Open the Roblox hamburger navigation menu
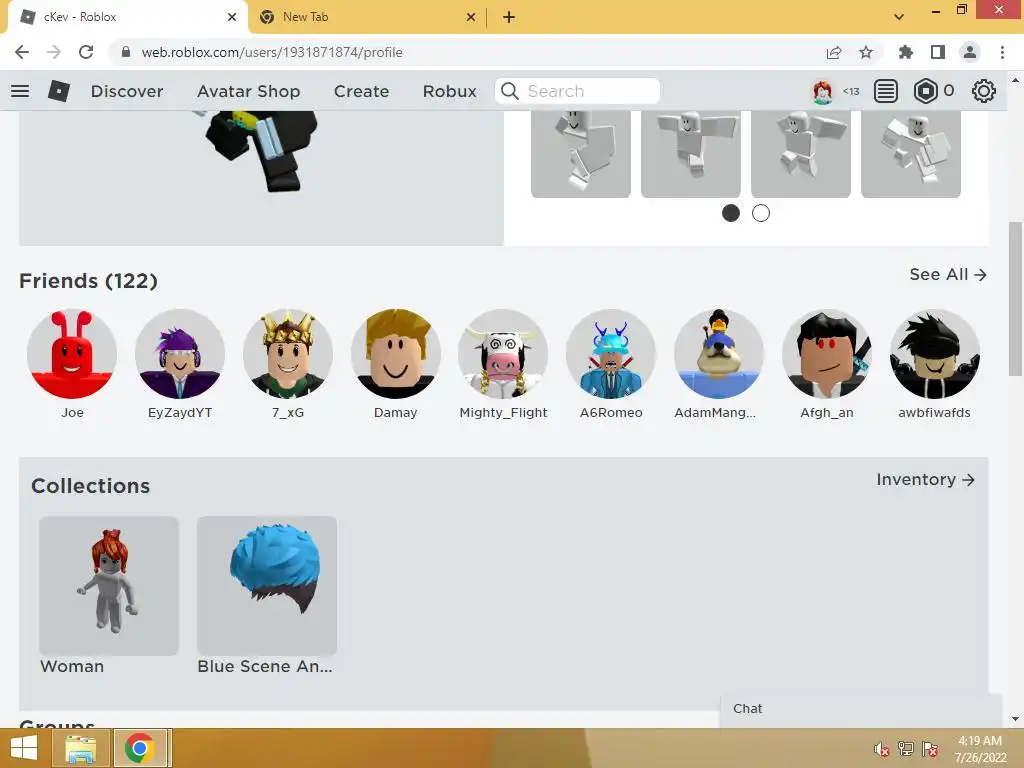The width and height of the screenshot is (1024, 768). click(x=20, y=91)
